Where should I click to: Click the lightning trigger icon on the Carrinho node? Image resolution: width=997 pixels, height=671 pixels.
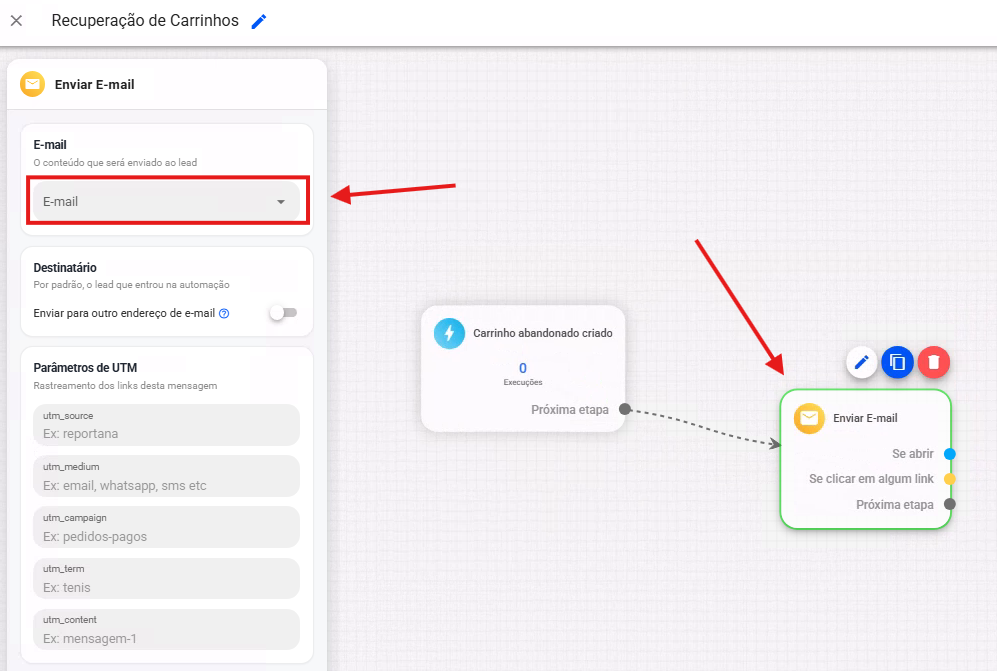tap(450, 333)
